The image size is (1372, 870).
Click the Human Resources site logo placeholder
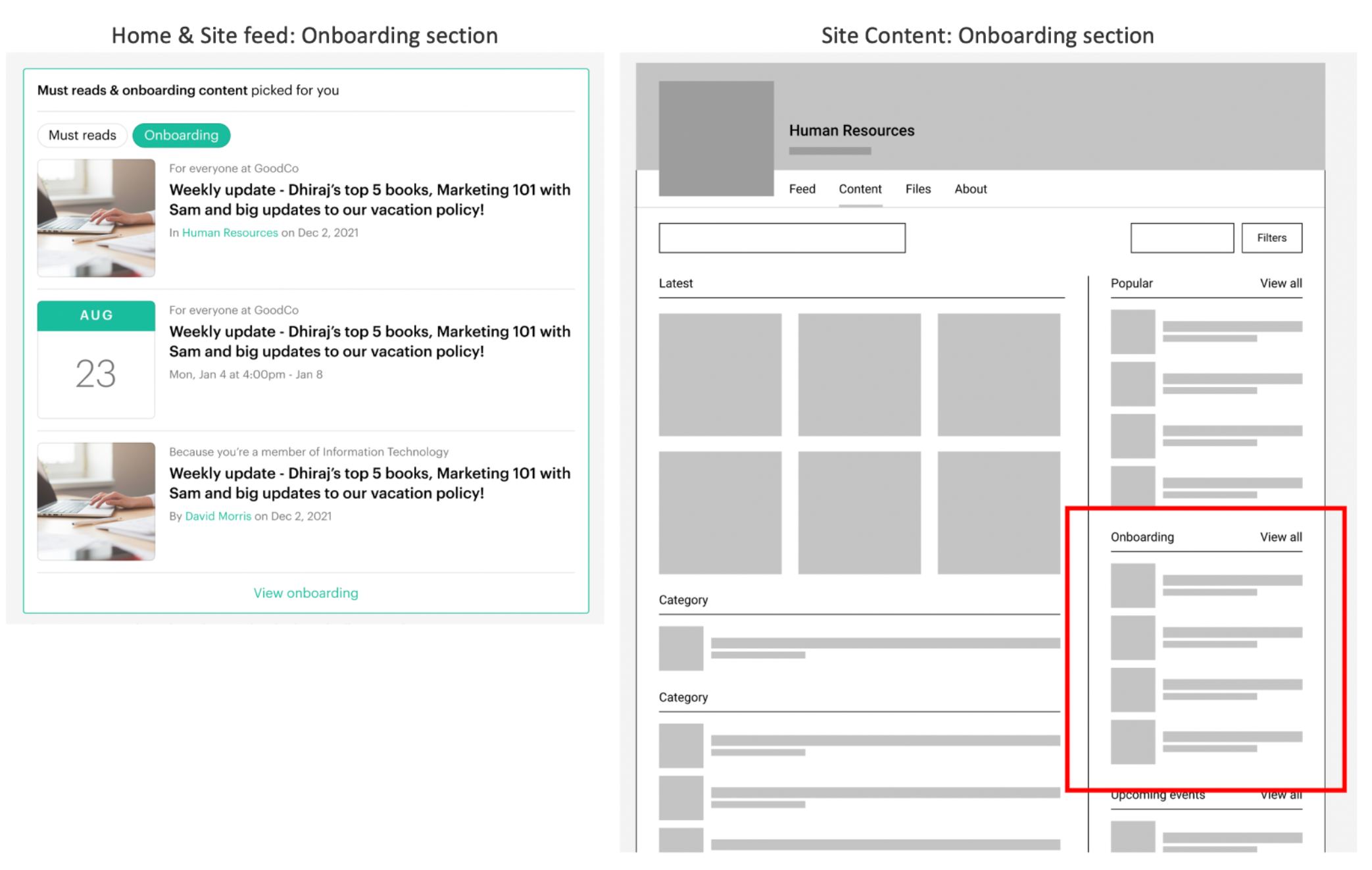coord(716,138)
